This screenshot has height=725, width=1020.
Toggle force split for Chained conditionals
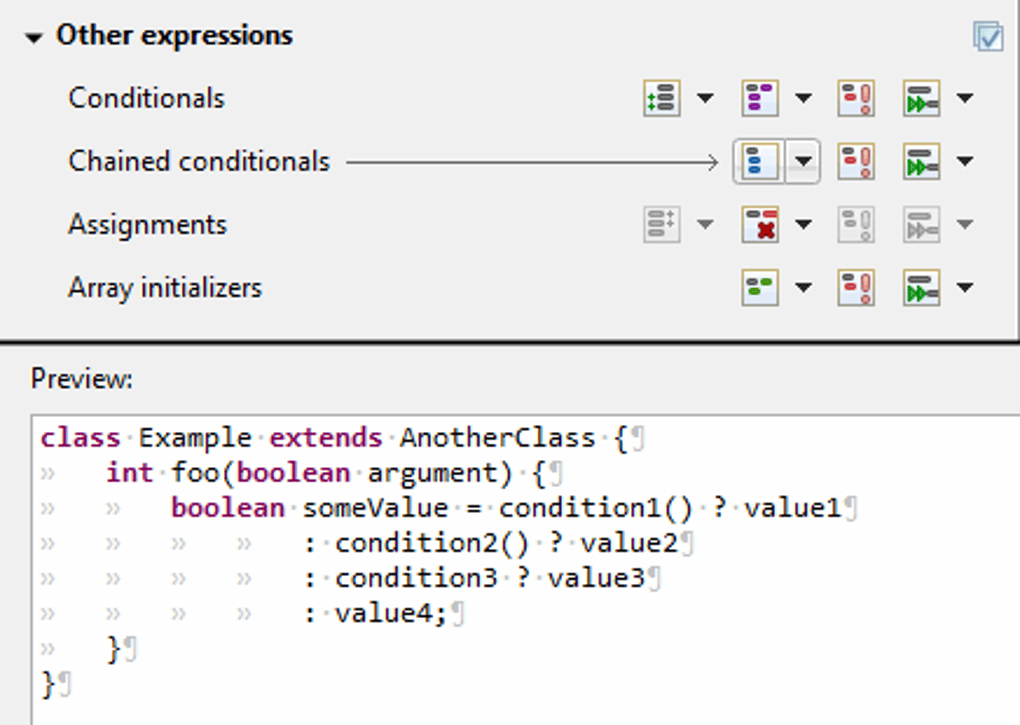pyautogui.click(x=856, y=161)
